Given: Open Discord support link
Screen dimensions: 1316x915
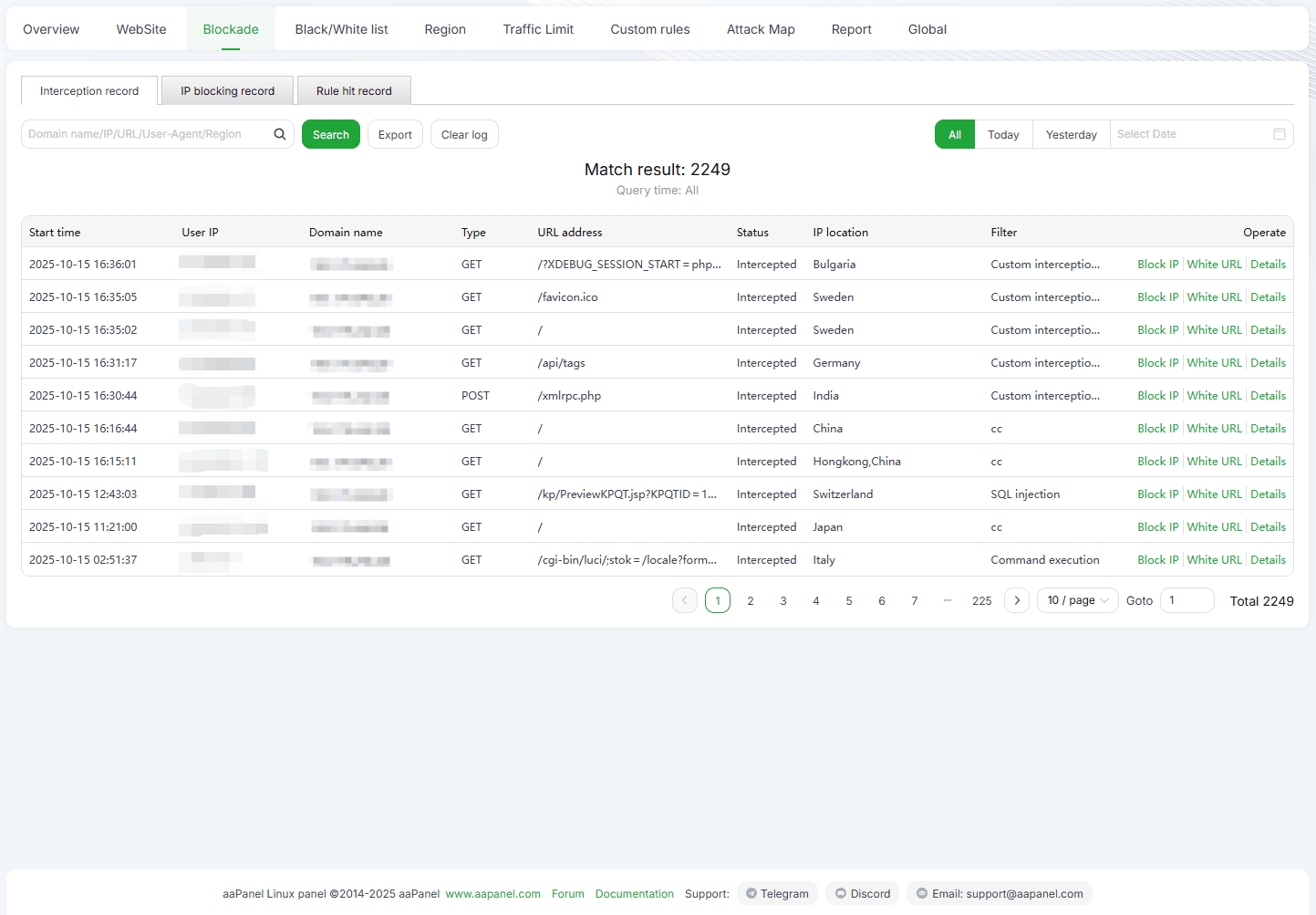Looking at the screenshot, I should pyautogui.click(x=863, y=894).
